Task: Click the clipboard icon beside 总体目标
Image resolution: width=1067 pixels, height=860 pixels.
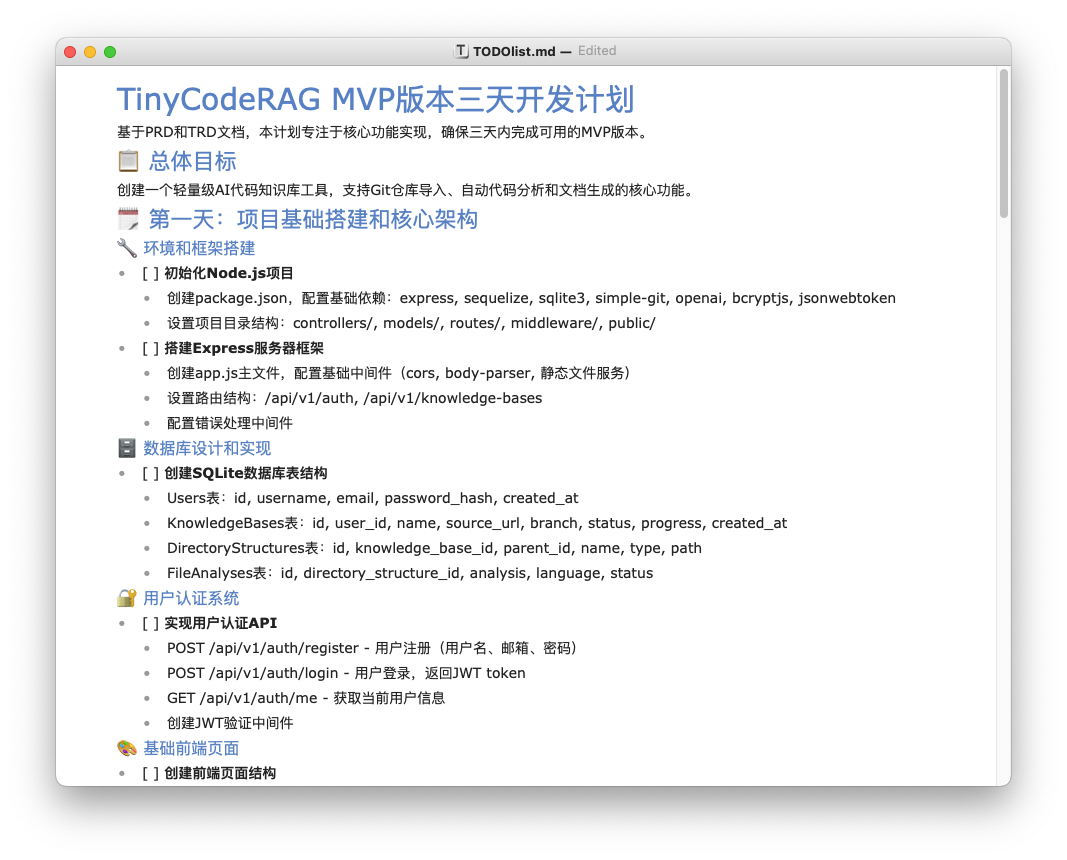Action: pos(128,160)
